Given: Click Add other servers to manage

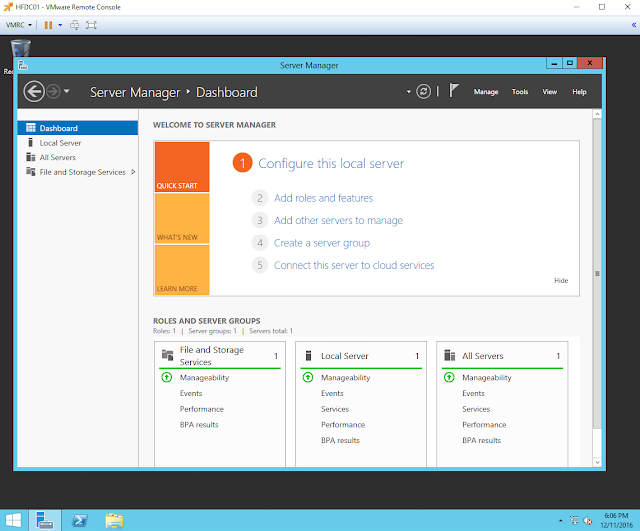Looking at the screenshot, I should 338,220.
